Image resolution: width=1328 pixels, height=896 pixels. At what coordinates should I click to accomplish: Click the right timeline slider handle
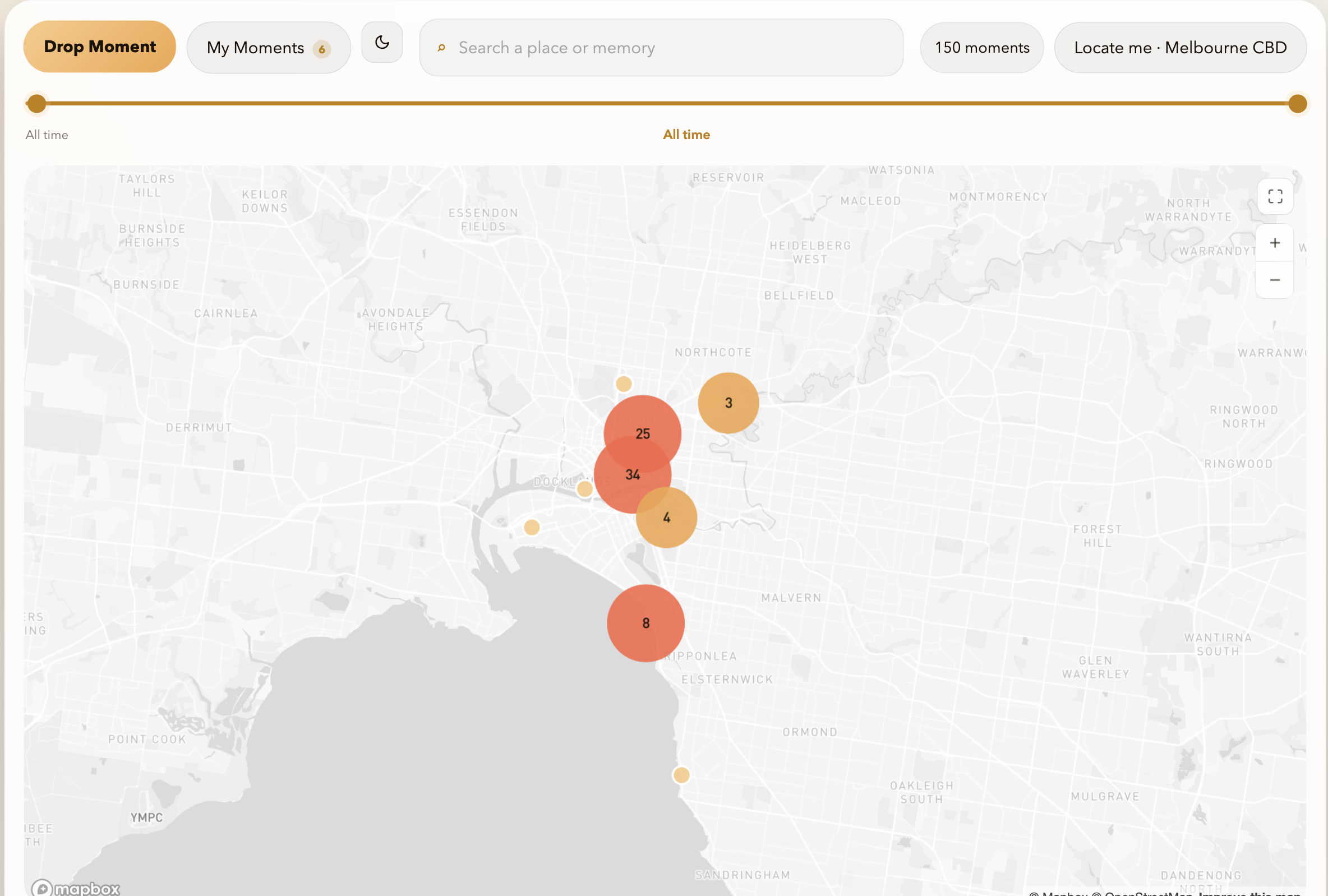[x=1298, y=104]
